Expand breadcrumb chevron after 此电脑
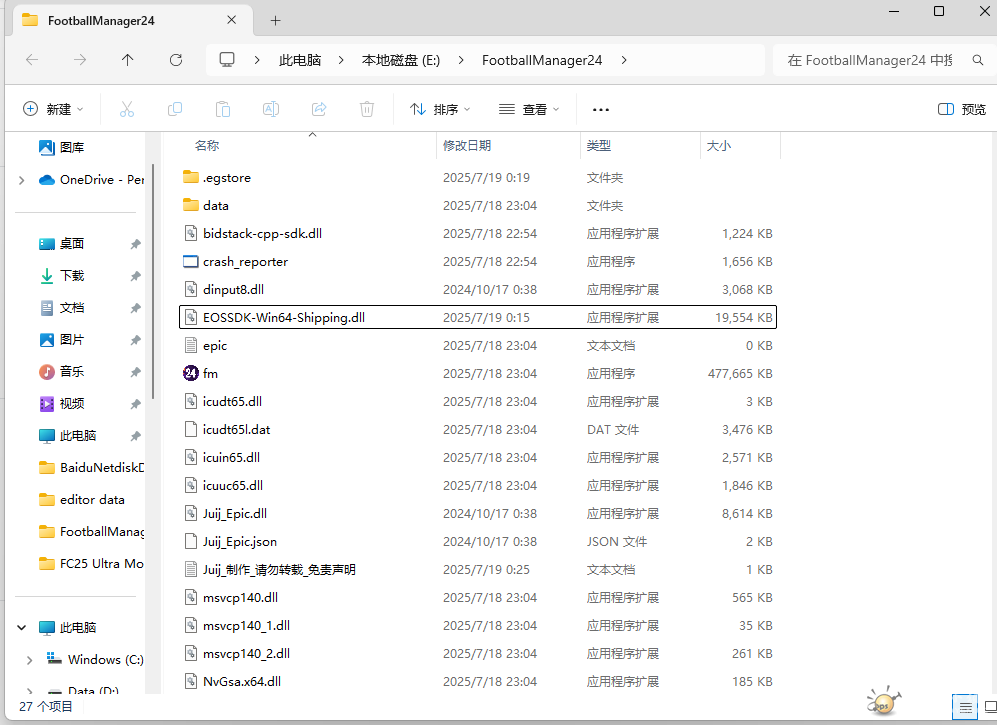This screenshot has width=997, height=725. pos(341,60)
